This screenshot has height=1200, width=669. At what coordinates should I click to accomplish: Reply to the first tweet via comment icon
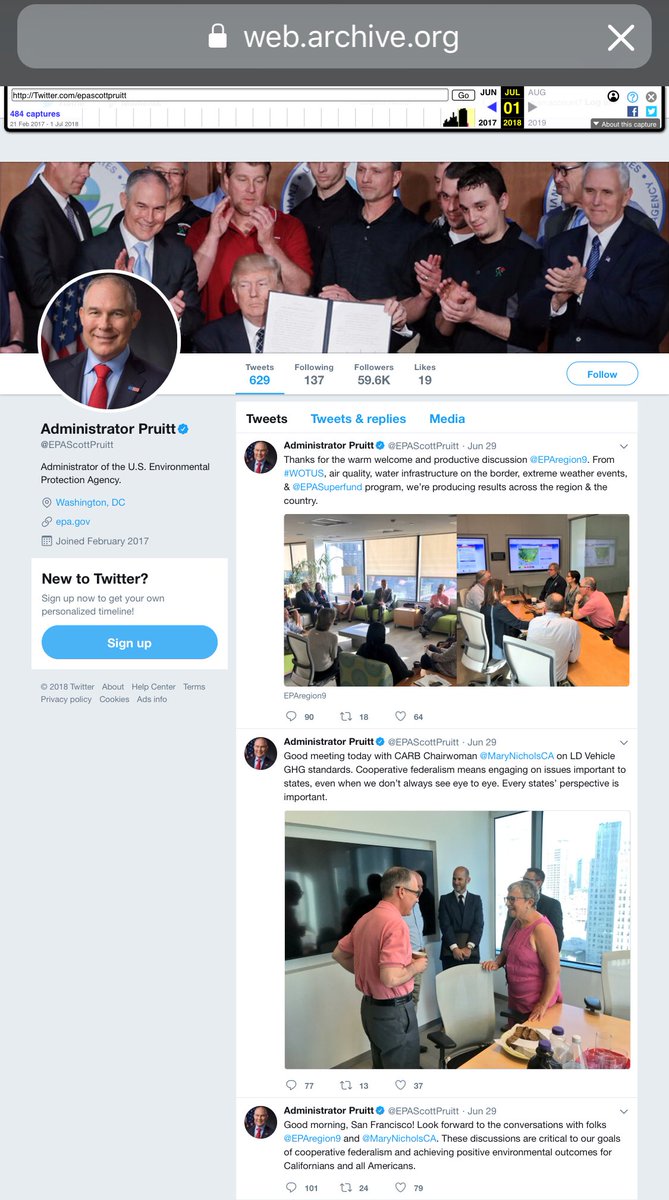click(x=291, y=716)
